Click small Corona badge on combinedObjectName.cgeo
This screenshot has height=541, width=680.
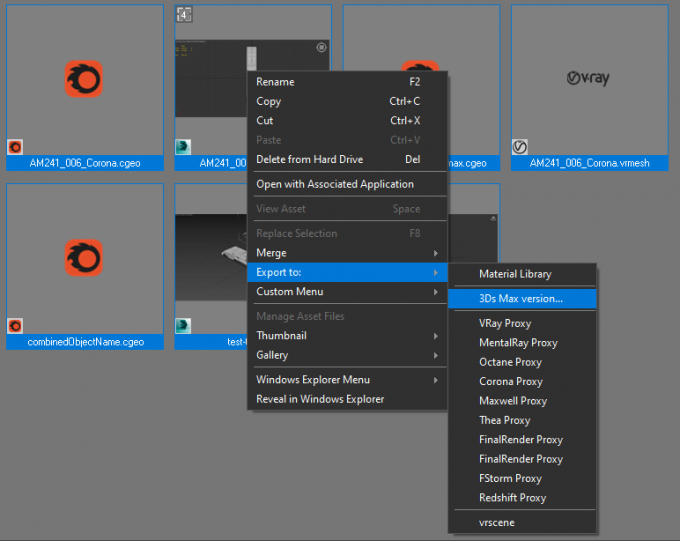[x=15, y=326]
